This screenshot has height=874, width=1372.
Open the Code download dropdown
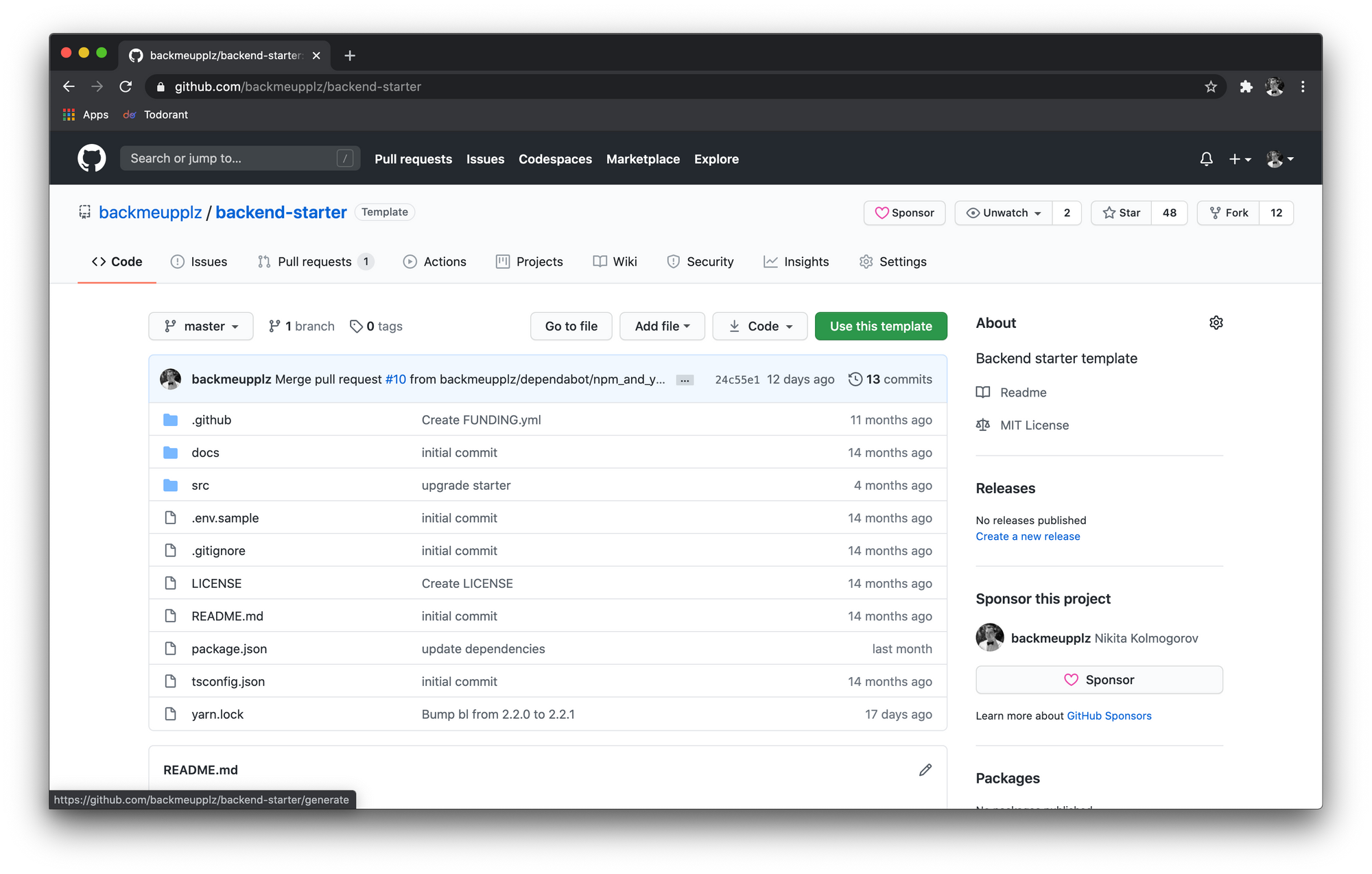(760, 325)
